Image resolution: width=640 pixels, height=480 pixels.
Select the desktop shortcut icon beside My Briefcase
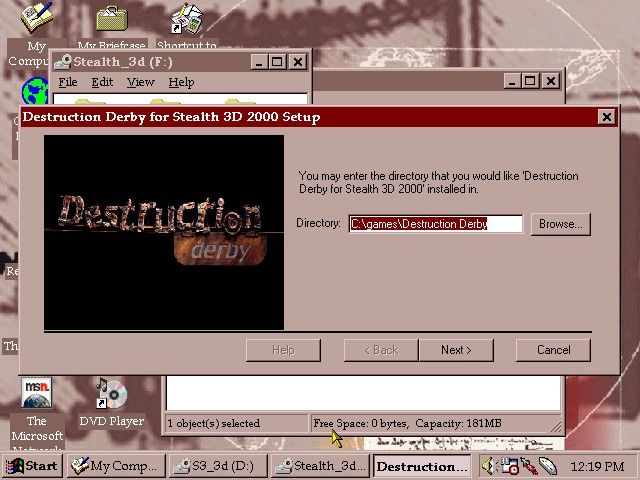click(x=186, y=20)
